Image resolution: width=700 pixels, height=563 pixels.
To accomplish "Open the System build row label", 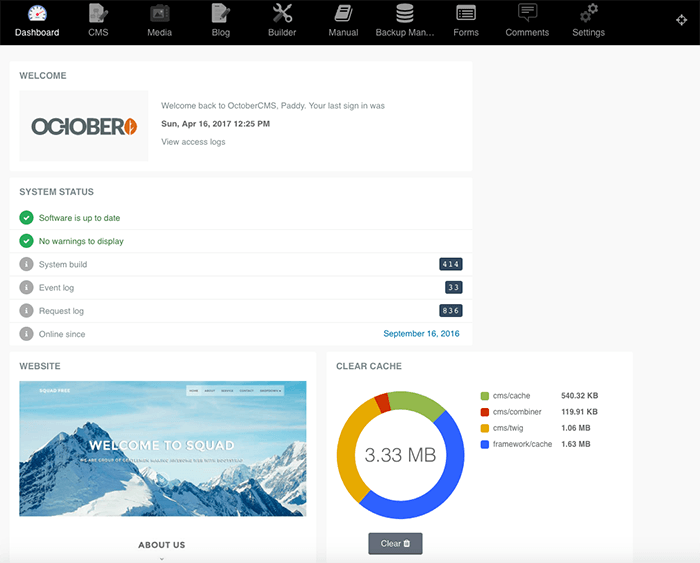I will 63,264.
